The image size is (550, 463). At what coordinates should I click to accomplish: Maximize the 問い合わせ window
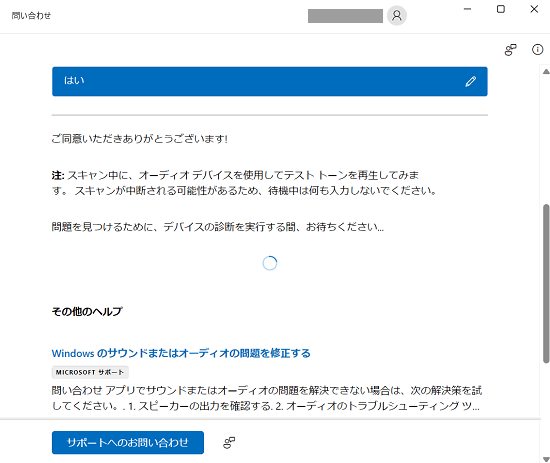point(501,9)
